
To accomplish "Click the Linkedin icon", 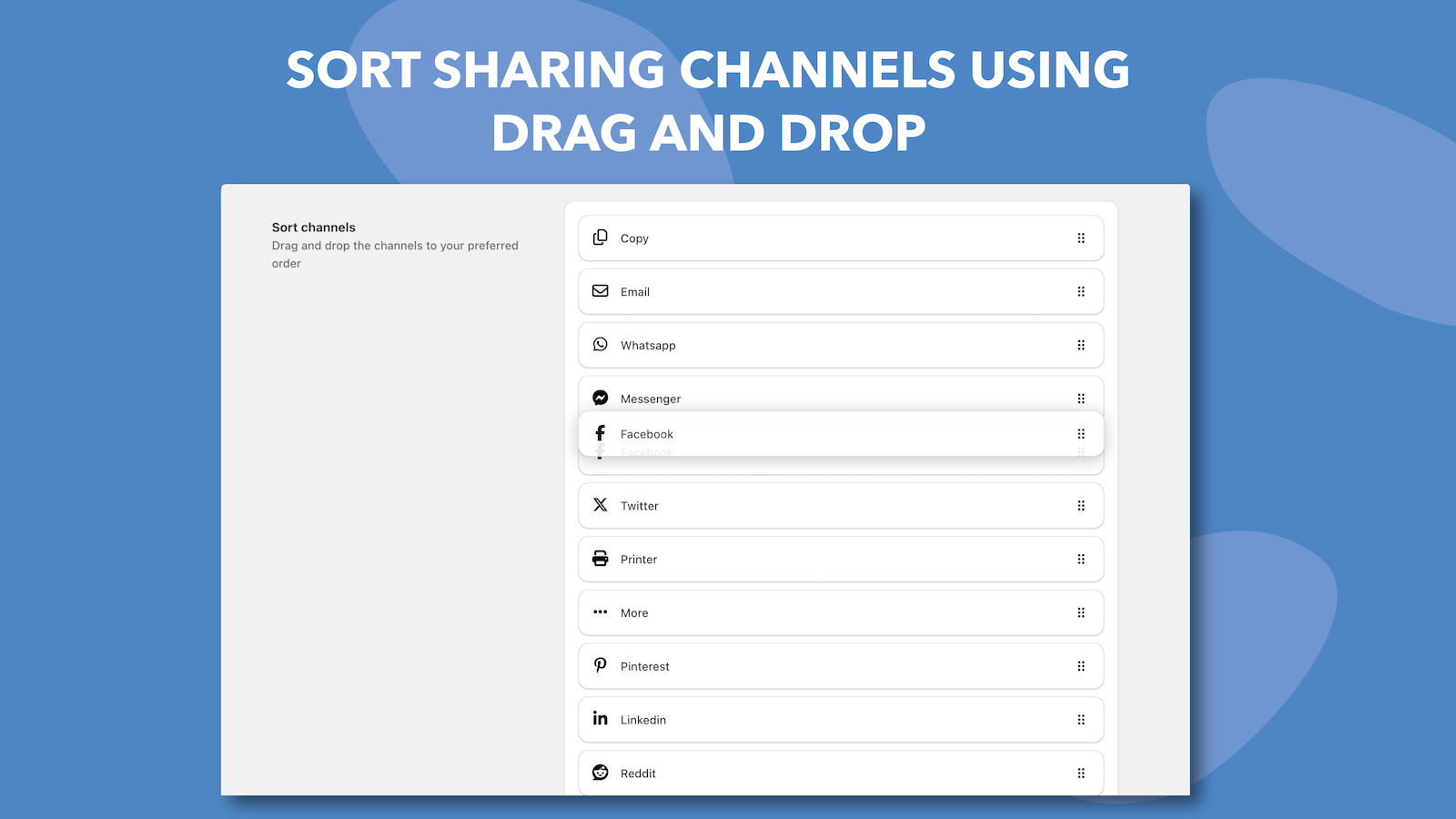I will pyautogui.click(x=601, y=719).
